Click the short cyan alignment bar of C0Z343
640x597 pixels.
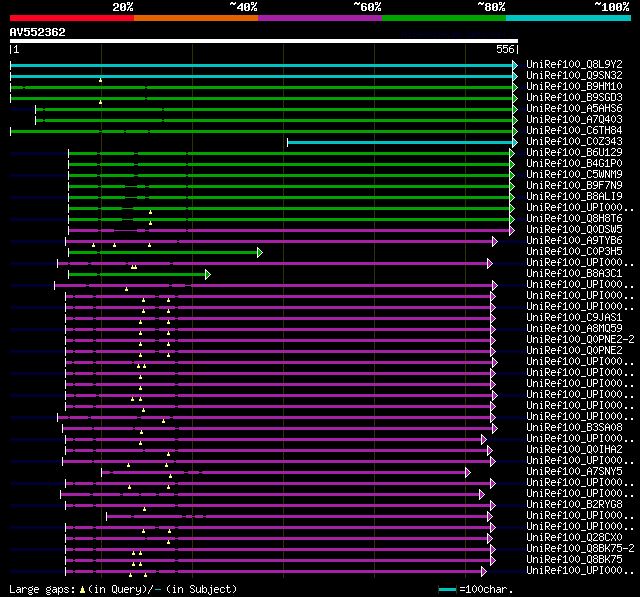400,142
